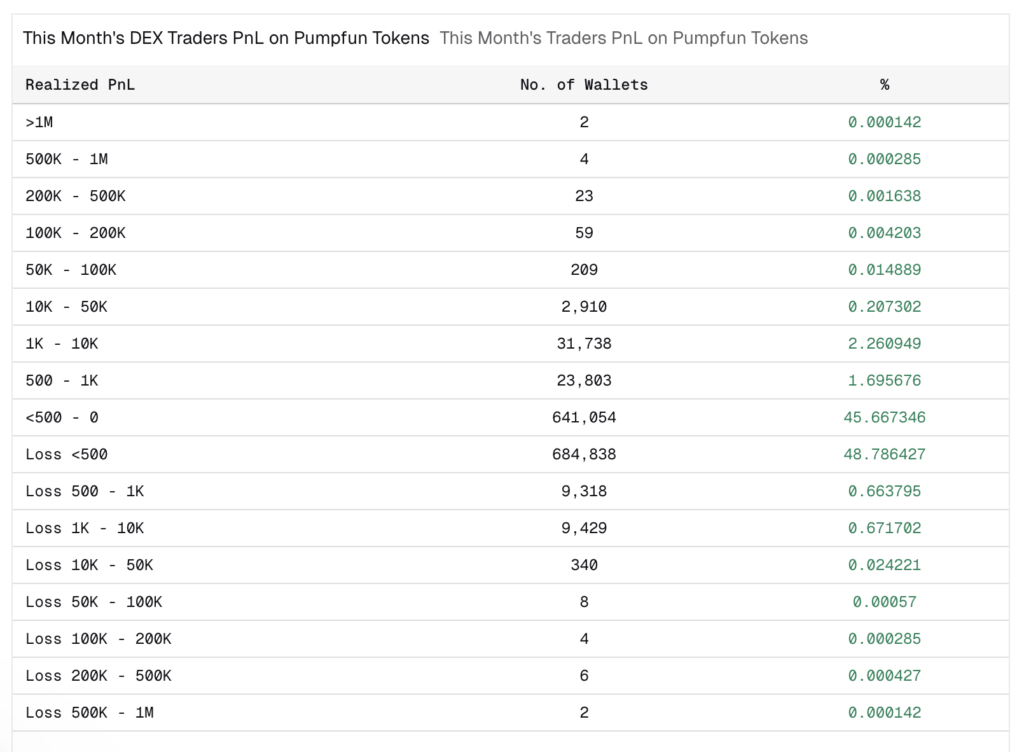
Task: Click the 641,054 wallets cell
Action: [x=584, y=417]
